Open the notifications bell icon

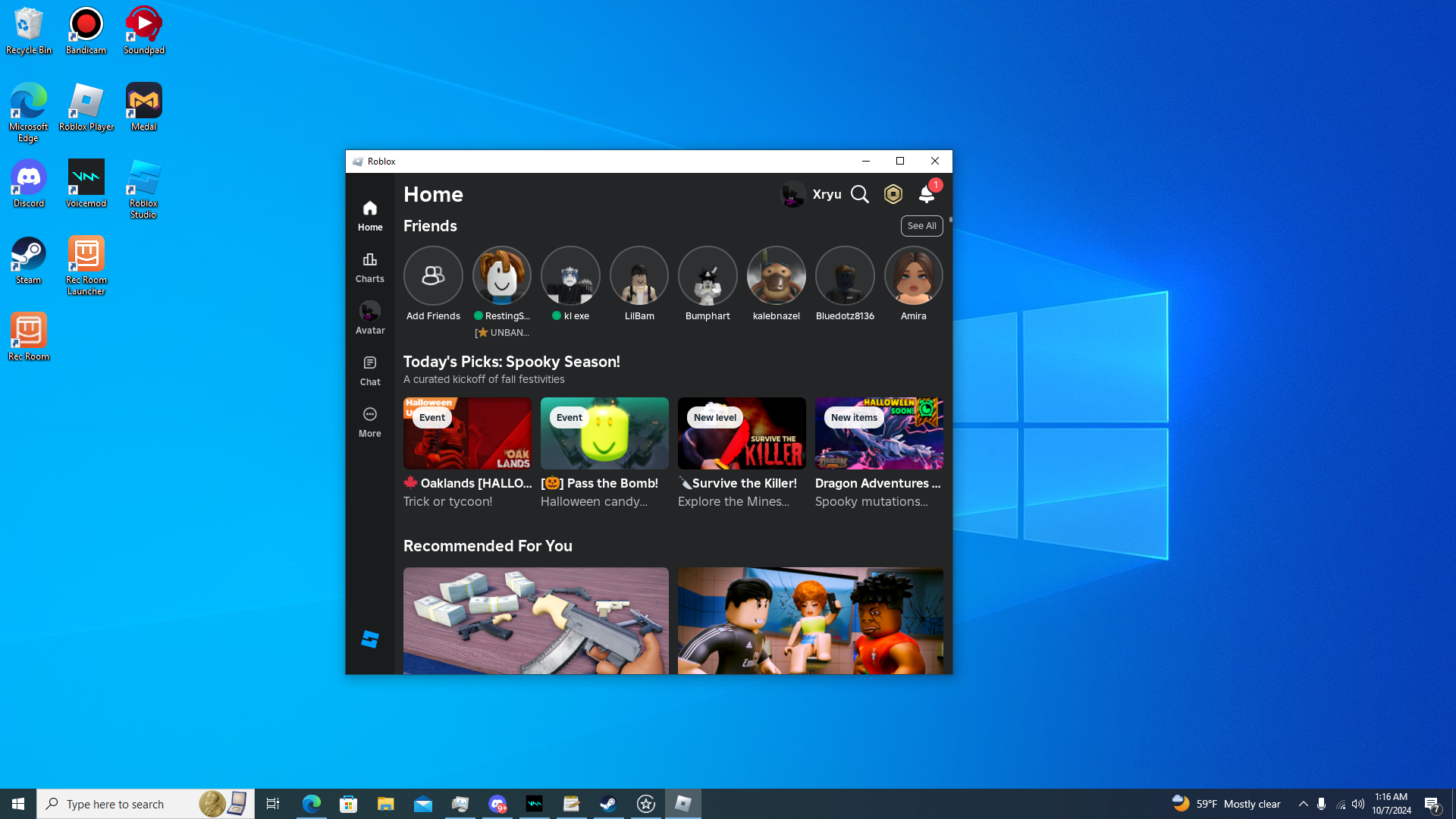926,194
